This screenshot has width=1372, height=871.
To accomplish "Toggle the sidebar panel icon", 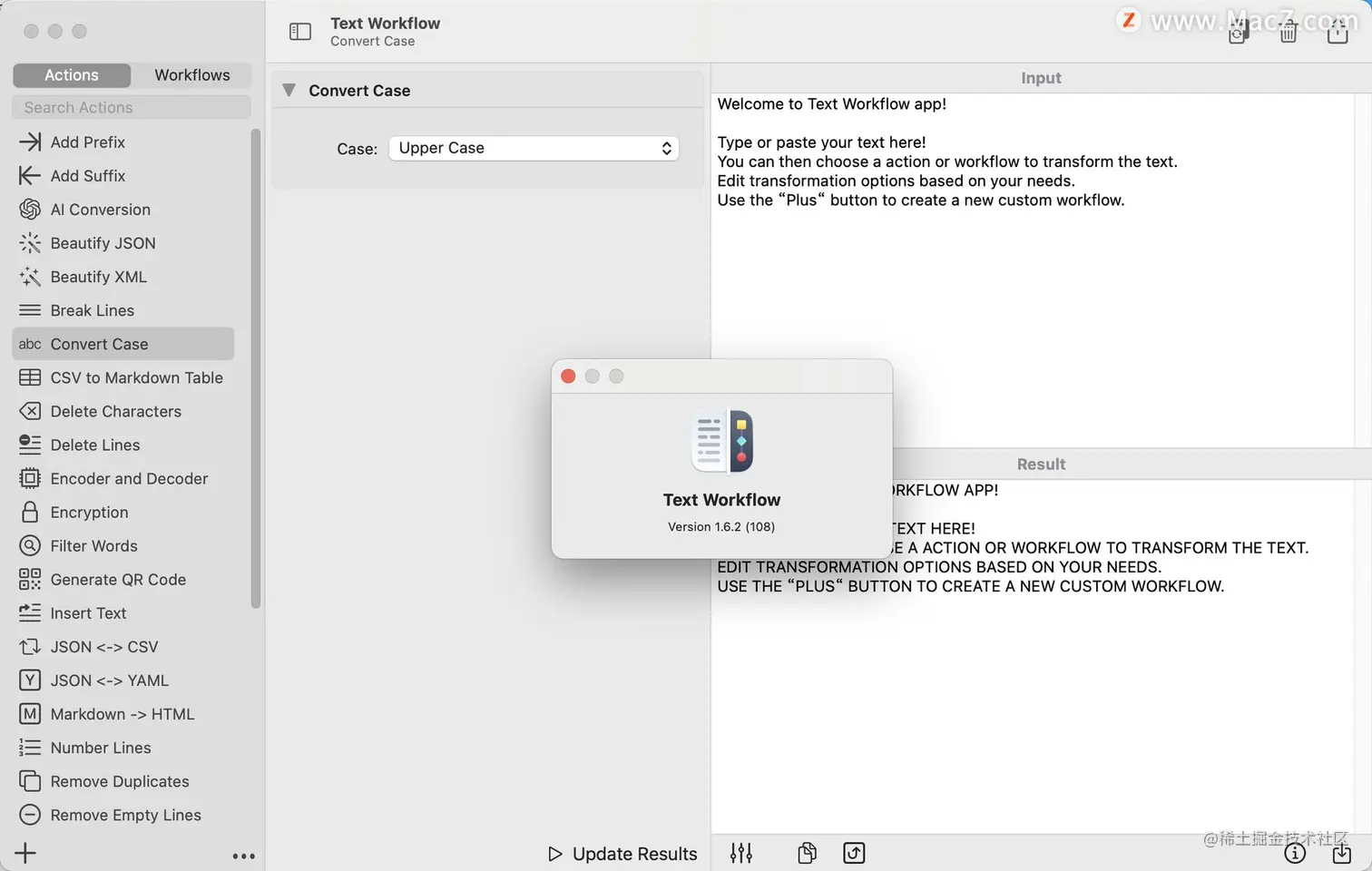I will (300, 32).
